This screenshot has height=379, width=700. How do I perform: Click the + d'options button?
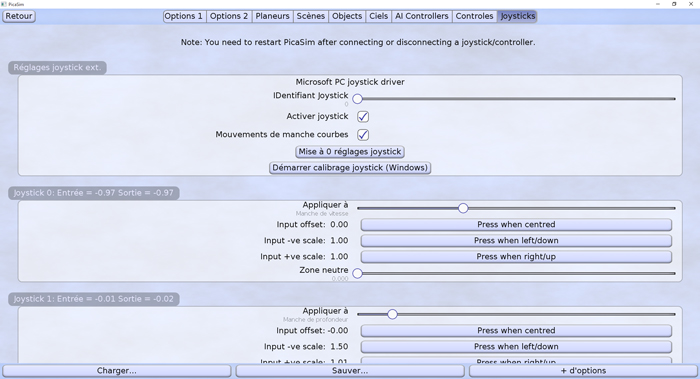[583, 371]
